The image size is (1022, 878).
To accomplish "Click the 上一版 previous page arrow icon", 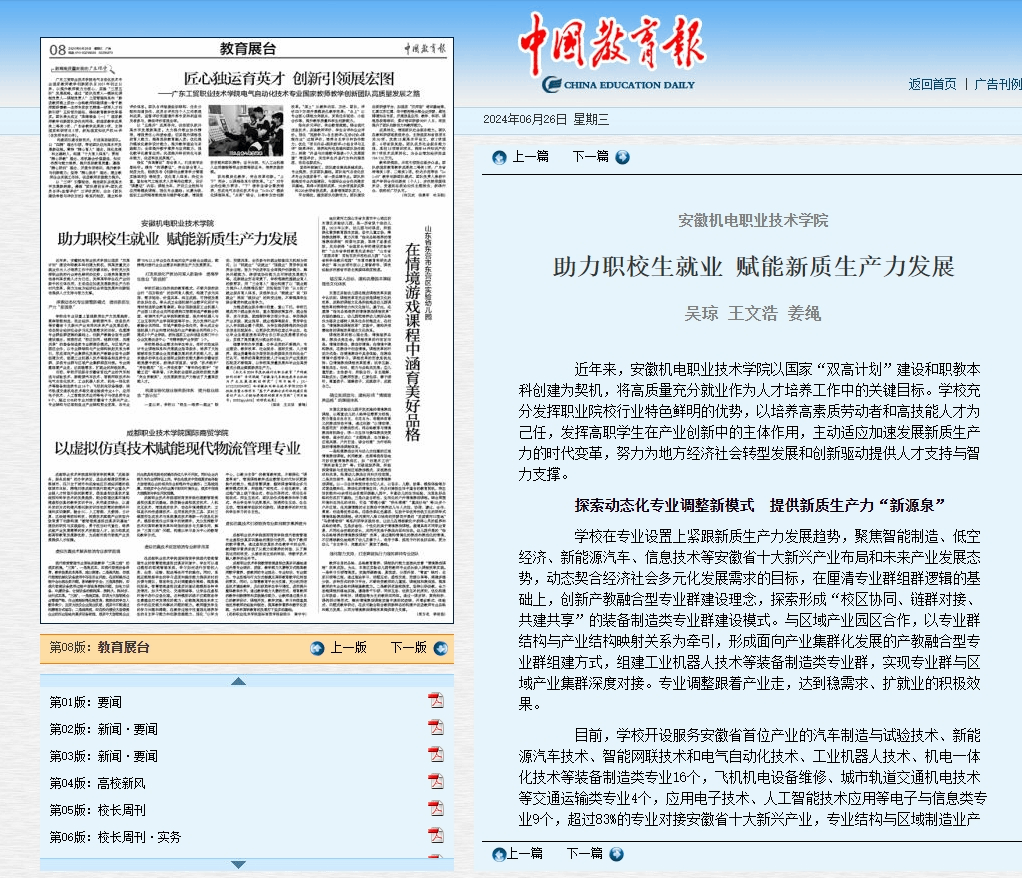I will tap(317, 649).
